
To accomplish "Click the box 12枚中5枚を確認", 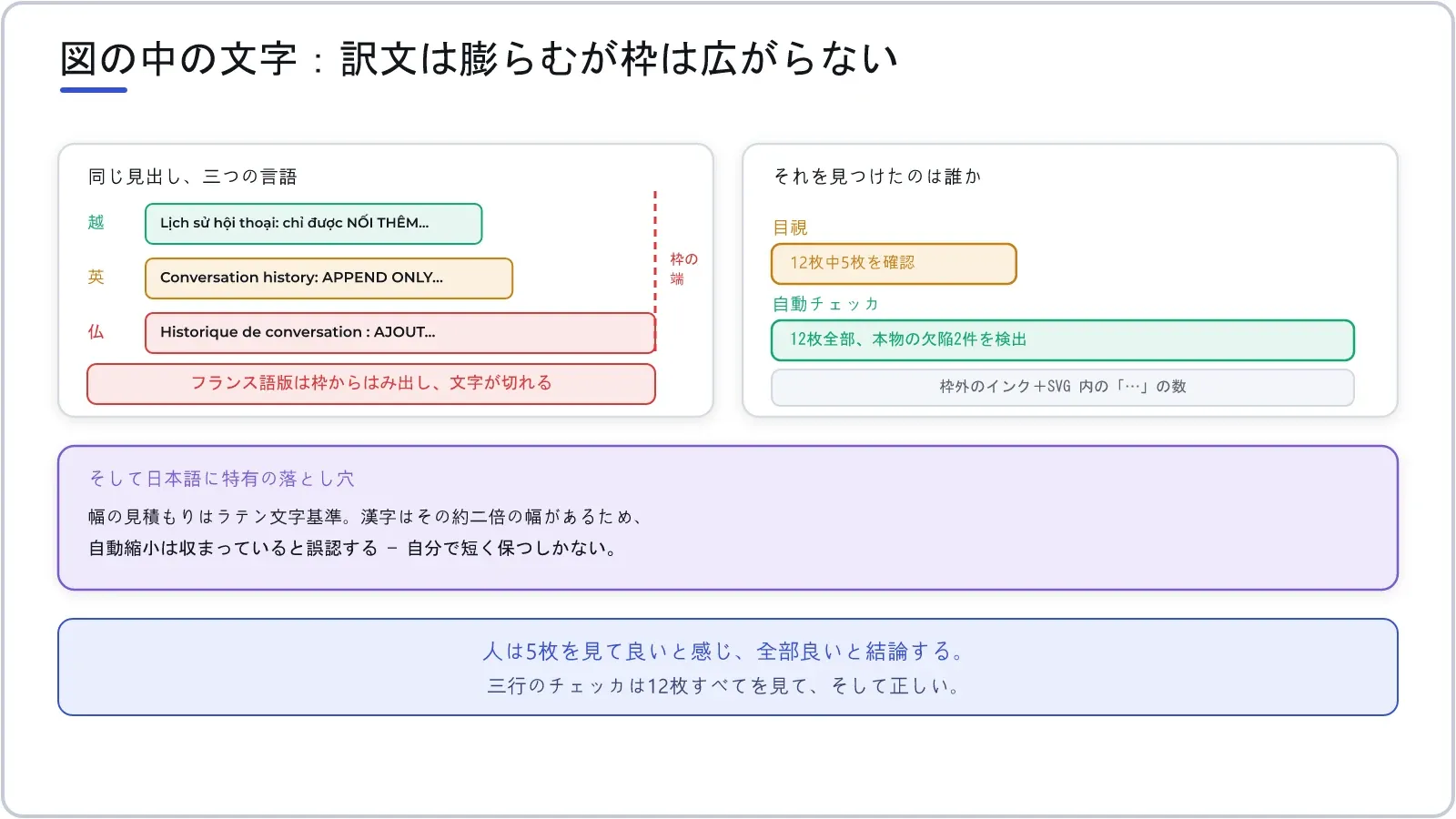I will [894, 264].
